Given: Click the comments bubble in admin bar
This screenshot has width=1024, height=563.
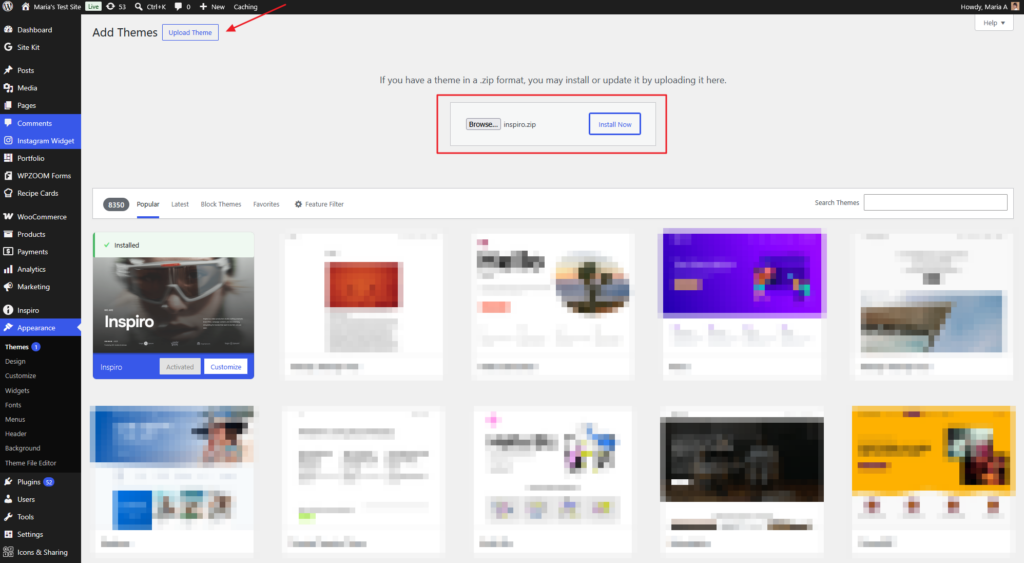Looking at the screenshot, I should 182,7.
